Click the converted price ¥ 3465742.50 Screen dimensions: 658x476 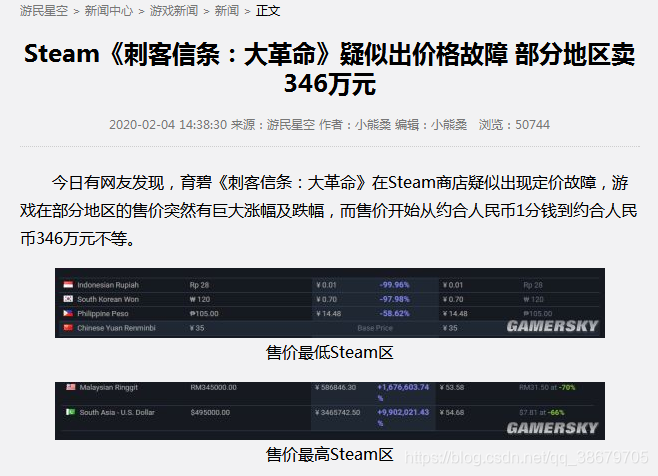(338, 413)
